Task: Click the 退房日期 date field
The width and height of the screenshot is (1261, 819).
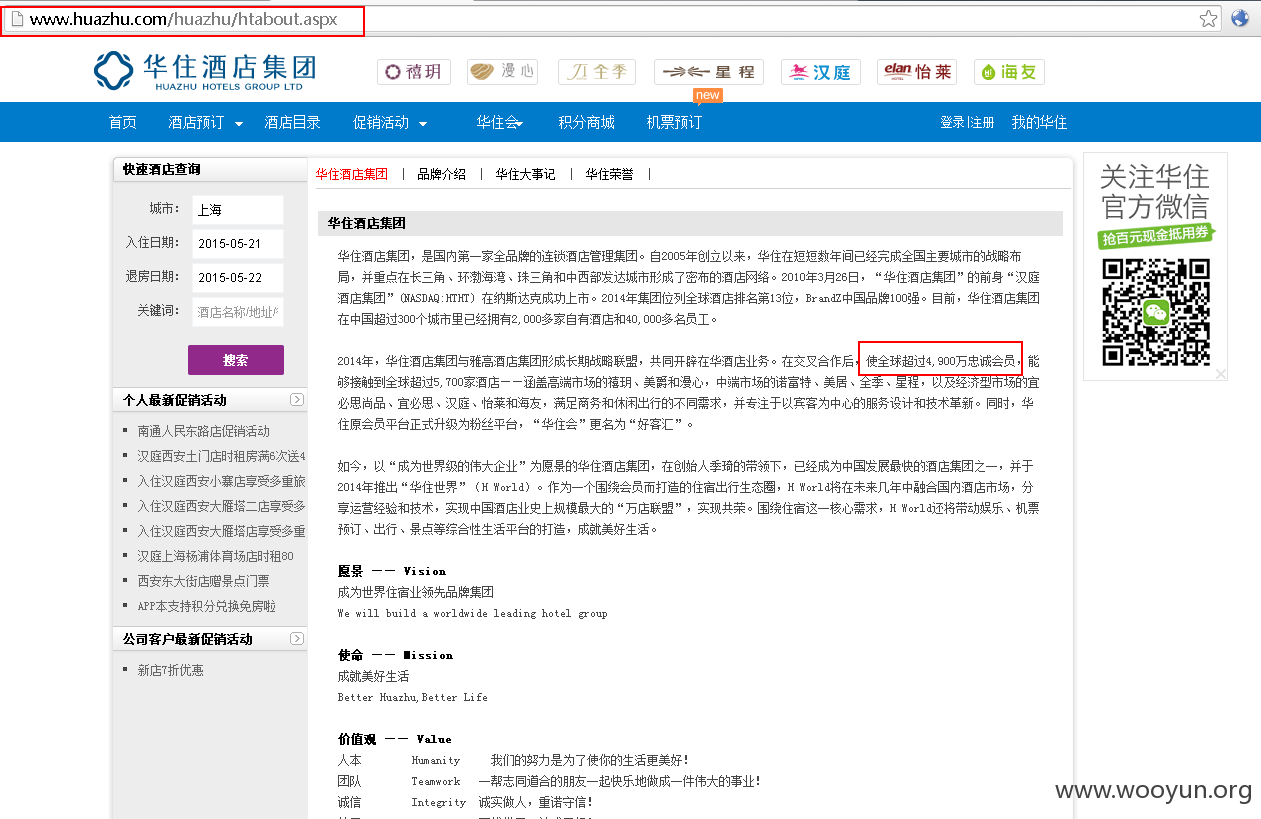Action: (238, 278)
